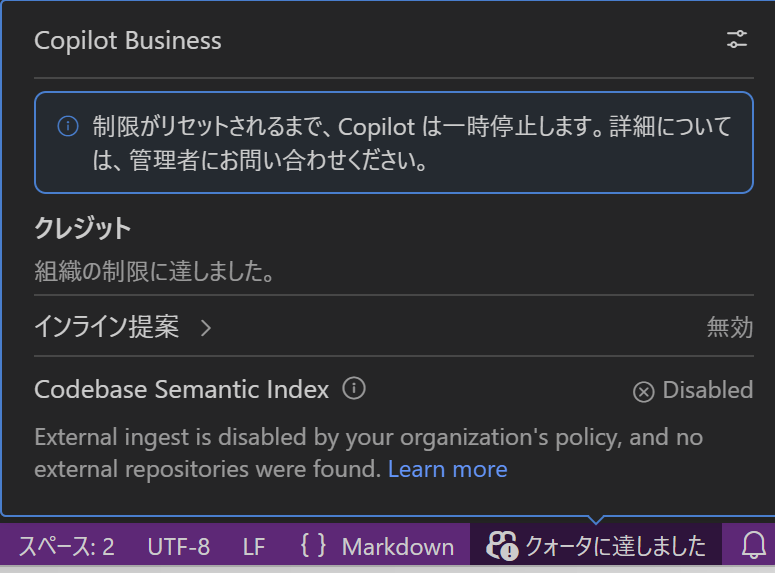Click the 無効 status of inline suggestions
The image size is (775, 573).
(x=730, y=327)
